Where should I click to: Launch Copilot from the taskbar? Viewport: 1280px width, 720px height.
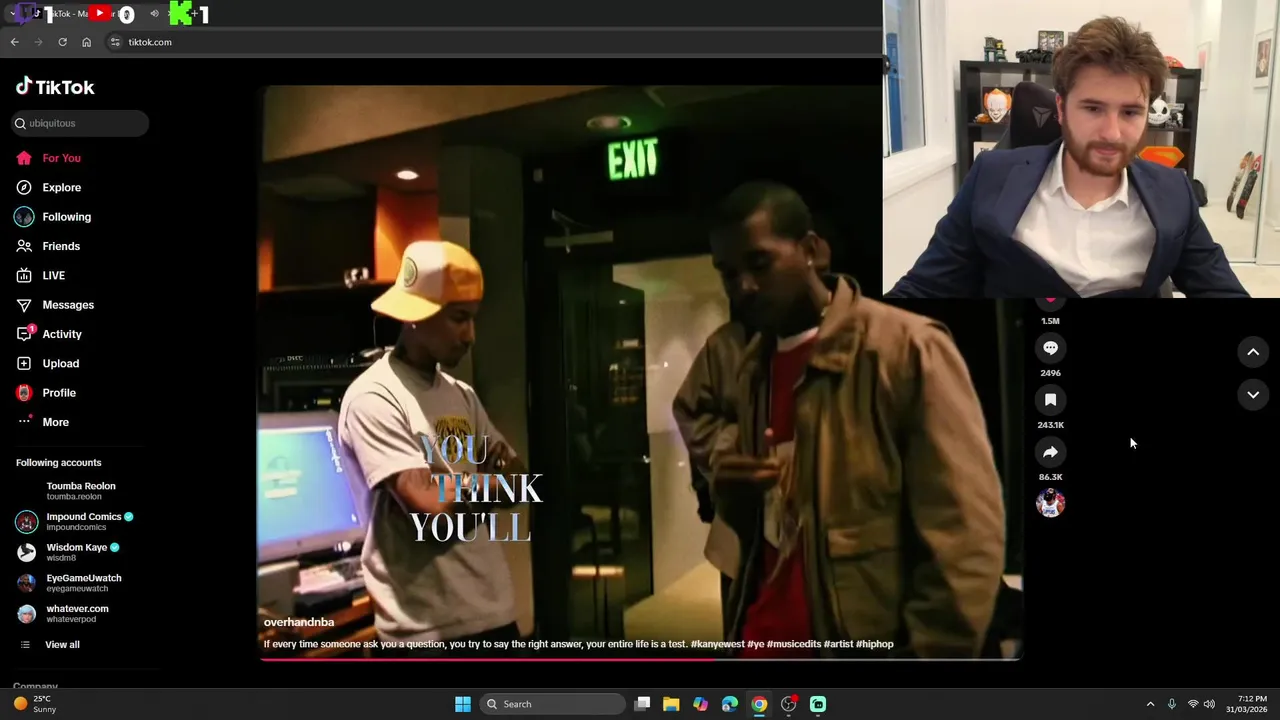click(700, 704)
